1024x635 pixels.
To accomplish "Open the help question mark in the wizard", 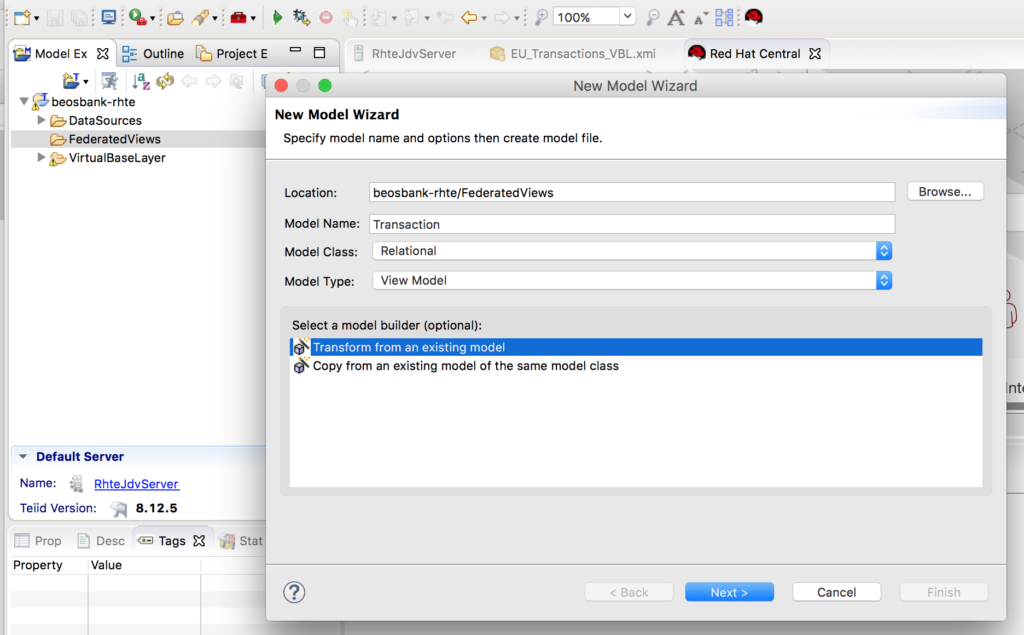I will tap(294, 592).
